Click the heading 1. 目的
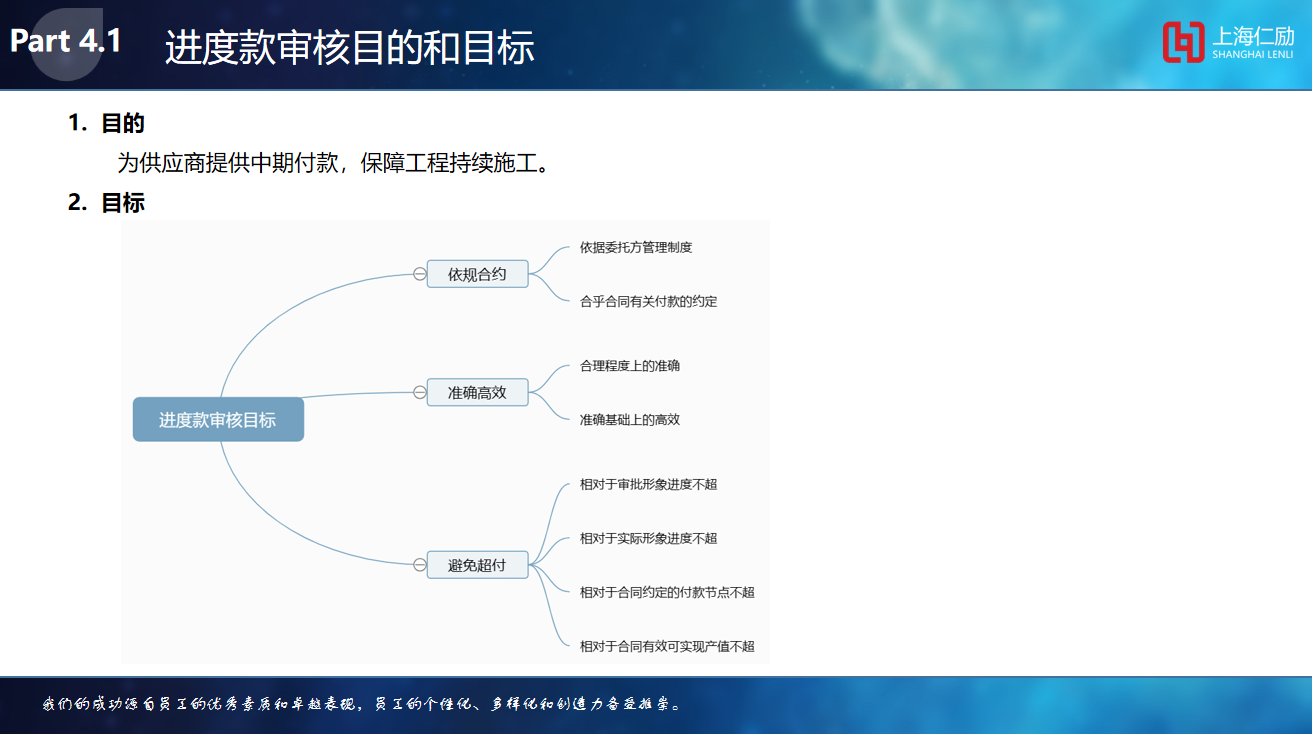 click(x=107, y=123)
